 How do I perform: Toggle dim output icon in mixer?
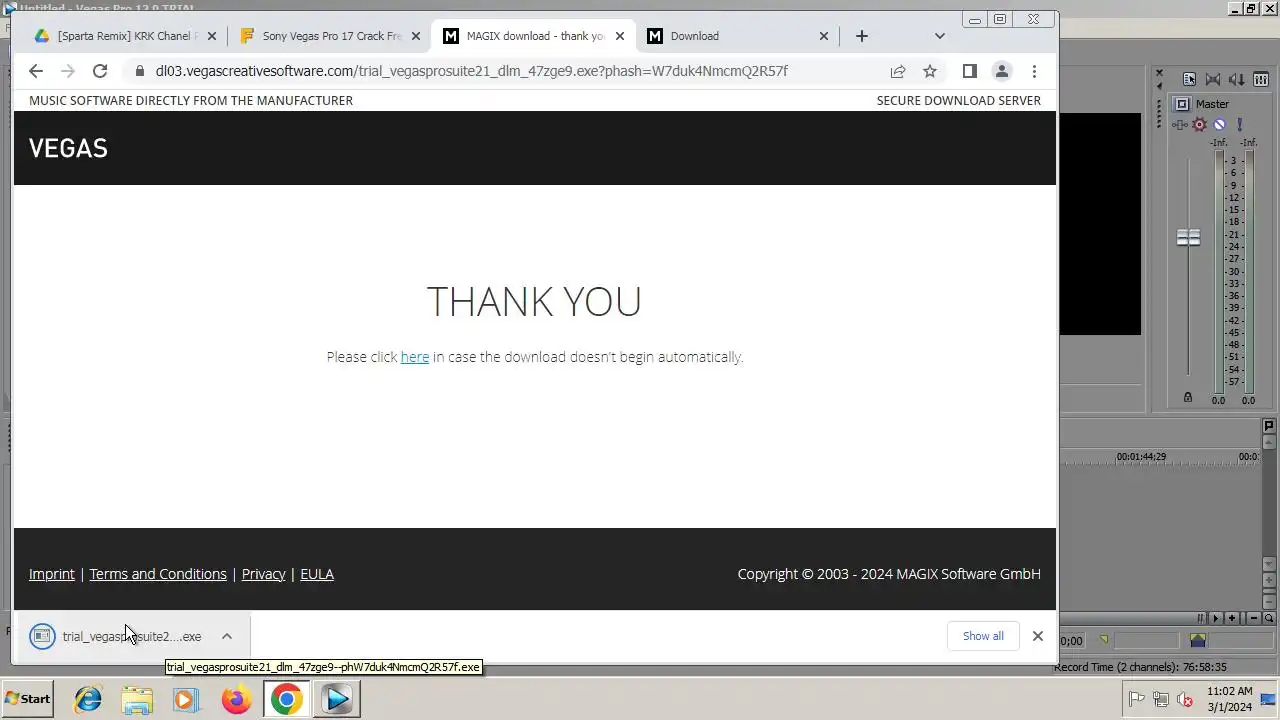(x=1236, y=79)
